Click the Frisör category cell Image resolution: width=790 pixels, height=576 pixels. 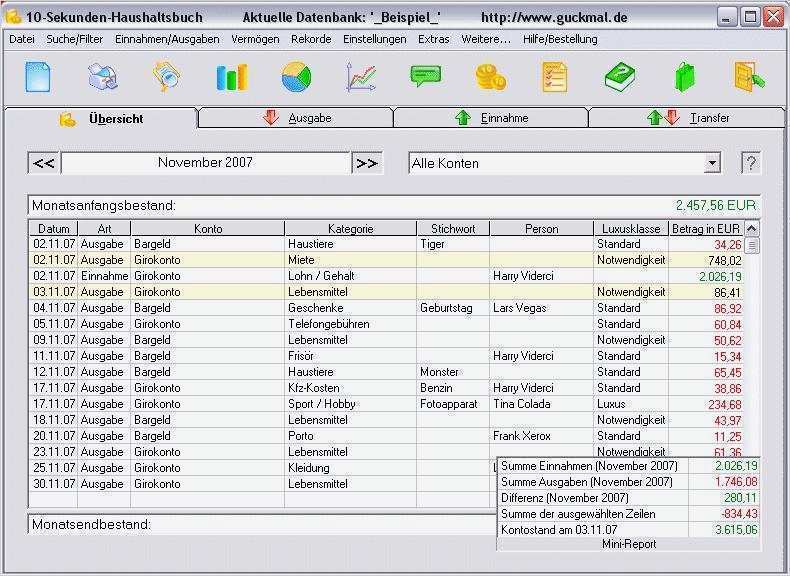tap(351, 356)
